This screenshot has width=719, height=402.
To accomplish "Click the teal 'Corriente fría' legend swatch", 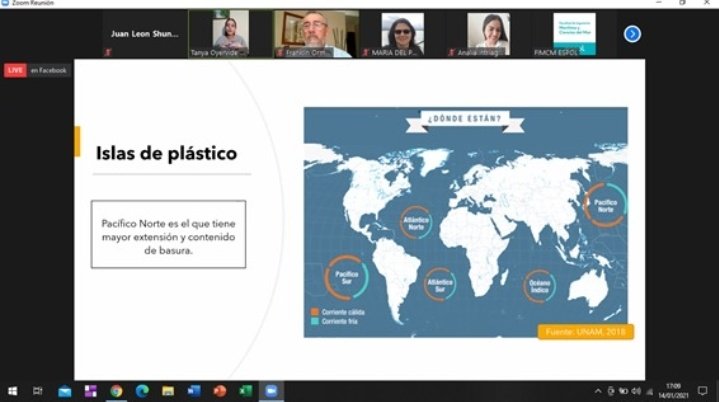I will coord(315,321).
